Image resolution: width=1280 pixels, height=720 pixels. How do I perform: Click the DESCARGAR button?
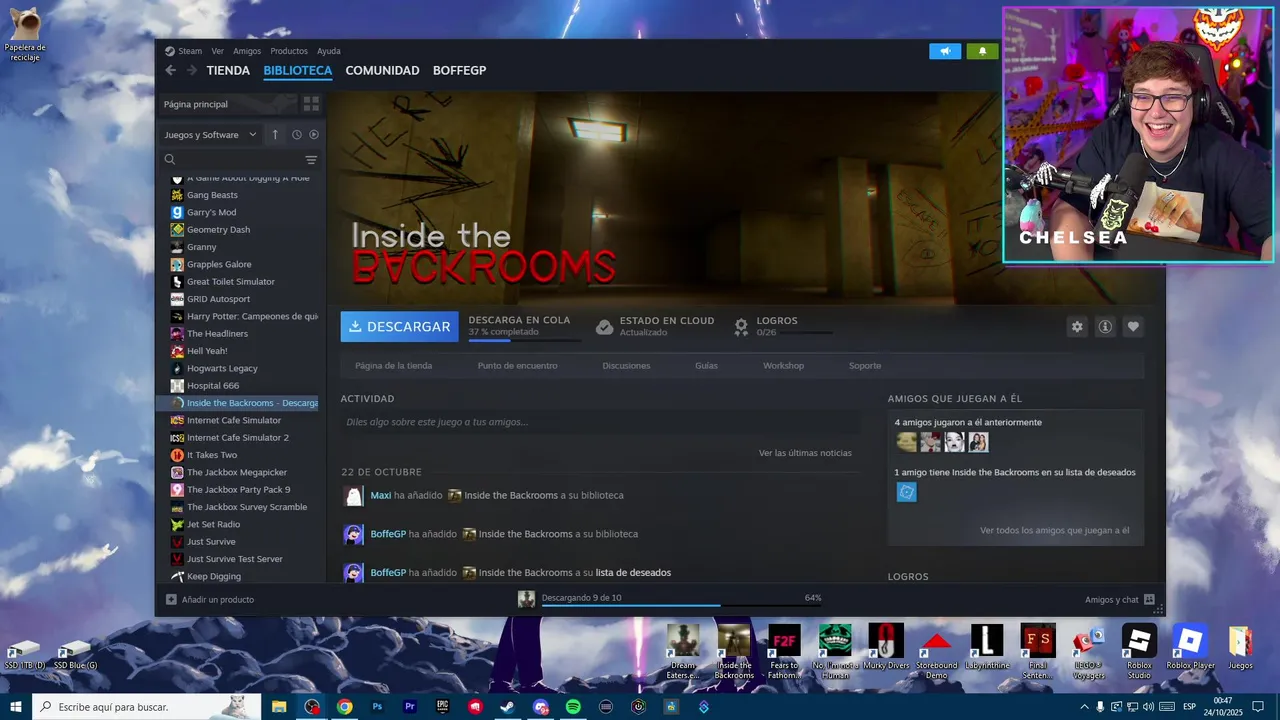tap(399, 327)
